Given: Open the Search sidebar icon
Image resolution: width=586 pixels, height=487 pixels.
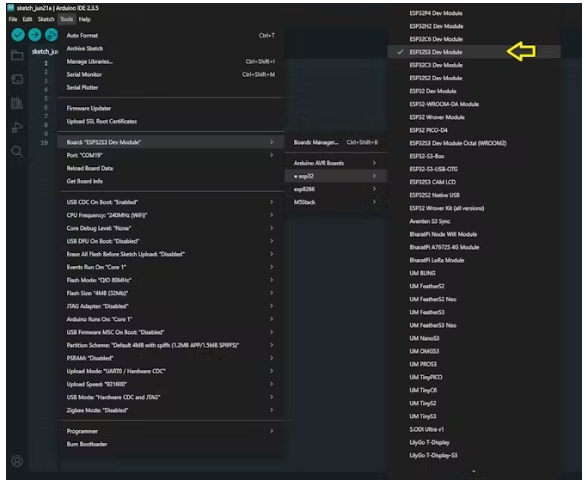Looking at the screenshot, I should click(x=17, y=151).
